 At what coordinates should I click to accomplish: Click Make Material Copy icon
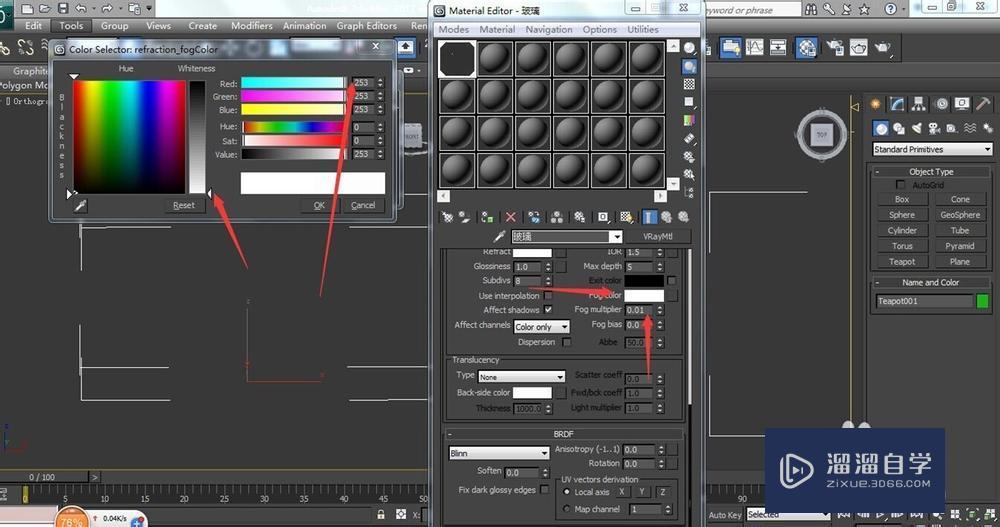click(534, 218)
